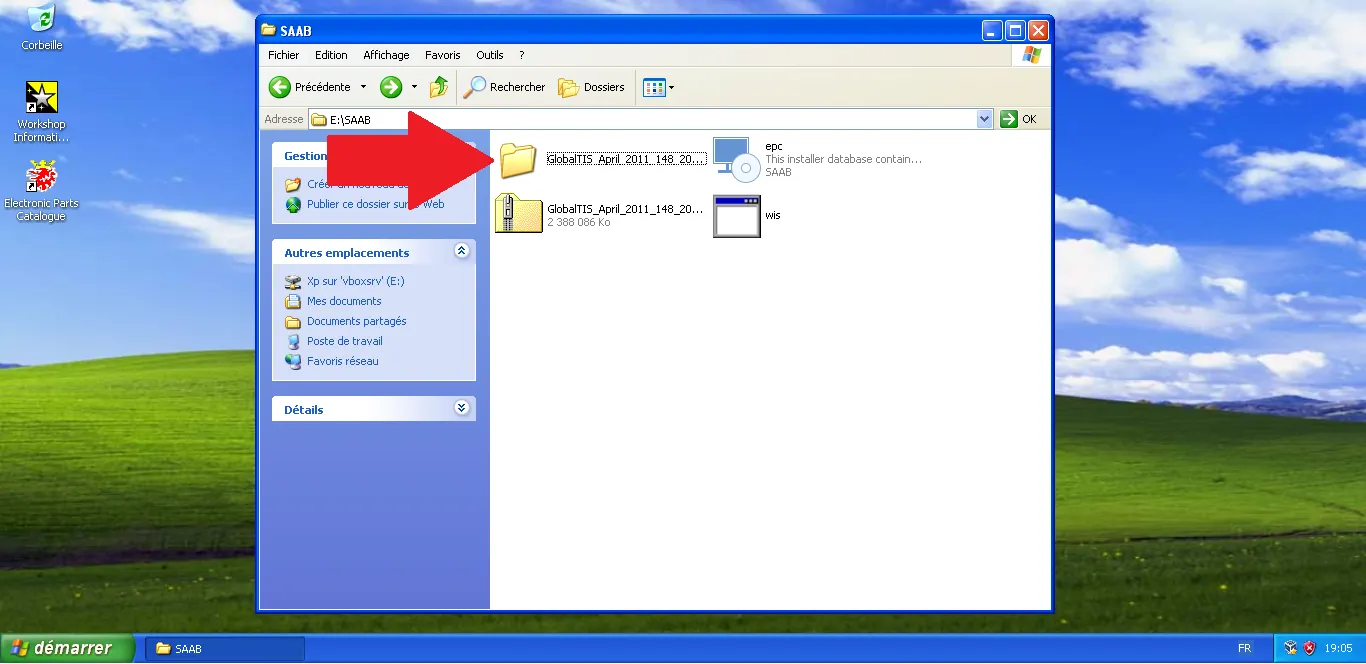Open the address bar dropdown
This screenshot has width=1366, height=664.
tap(983, 119)
